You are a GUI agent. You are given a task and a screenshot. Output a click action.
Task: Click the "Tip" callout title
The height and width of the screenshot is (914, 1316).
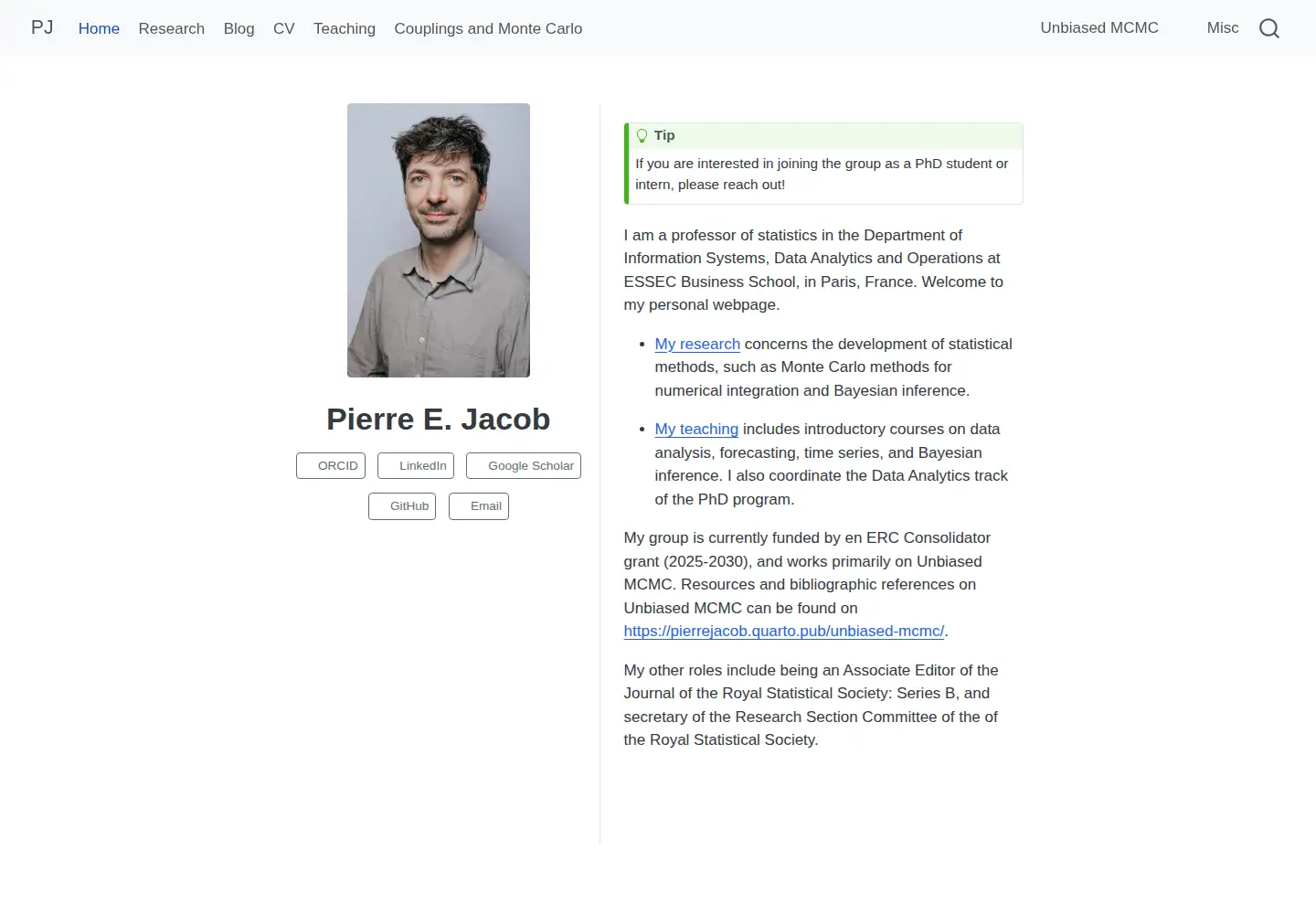coord(664,135)
